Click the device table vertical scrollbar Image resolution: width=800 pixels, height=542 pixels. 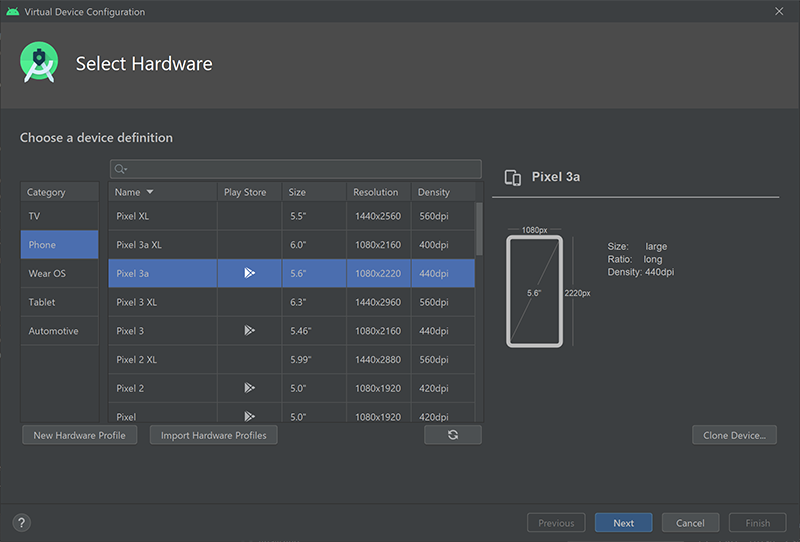479,229
